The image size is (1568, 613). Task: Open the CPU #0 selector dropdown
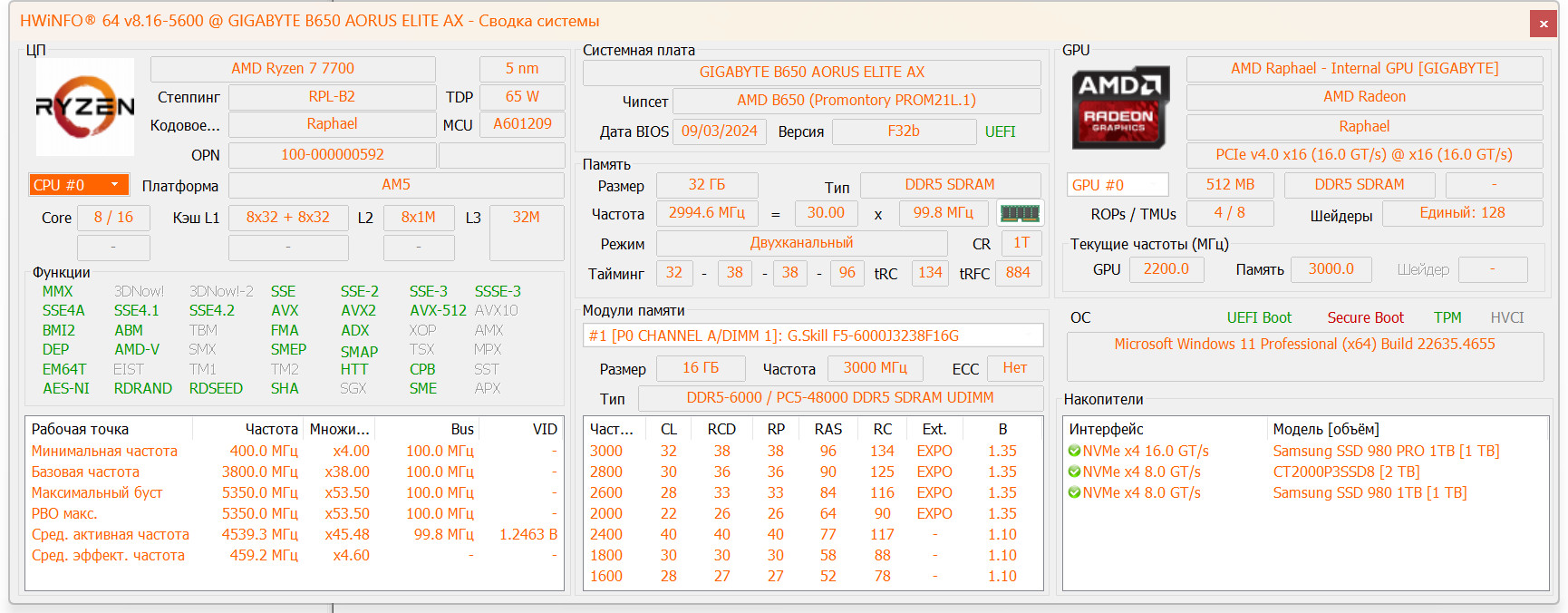click(x=79, y=185)
